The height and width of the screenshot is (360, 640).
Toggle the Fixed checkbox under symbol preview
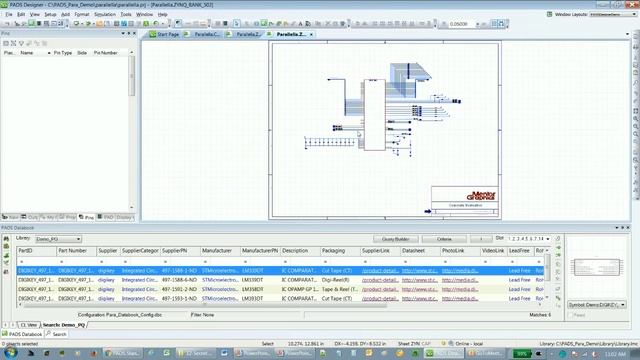[571, 315]
